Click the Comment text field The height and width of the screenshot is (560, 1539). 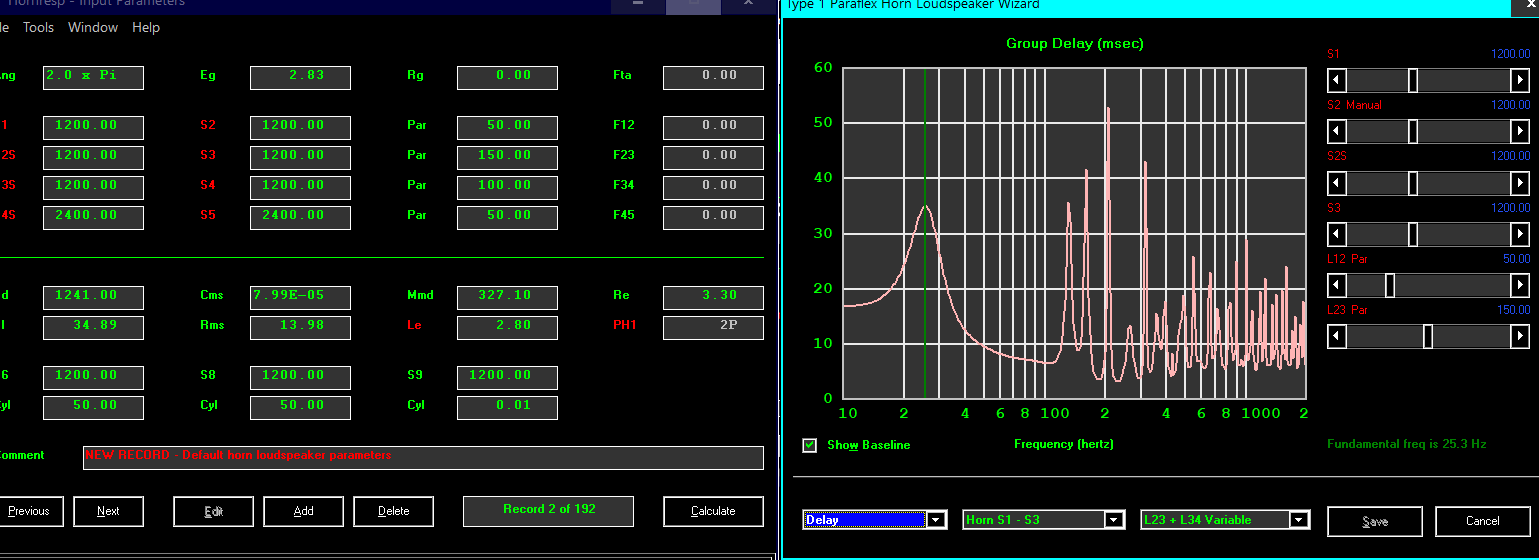(x=423, y=457)
